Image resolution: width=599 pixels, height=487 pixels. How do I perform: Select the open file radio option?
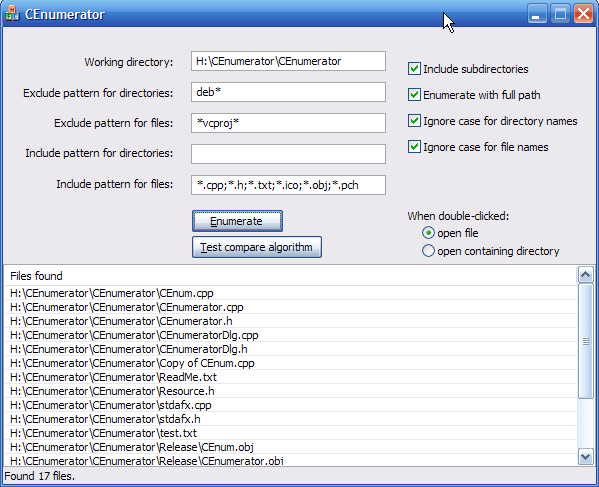coord(428,233)
